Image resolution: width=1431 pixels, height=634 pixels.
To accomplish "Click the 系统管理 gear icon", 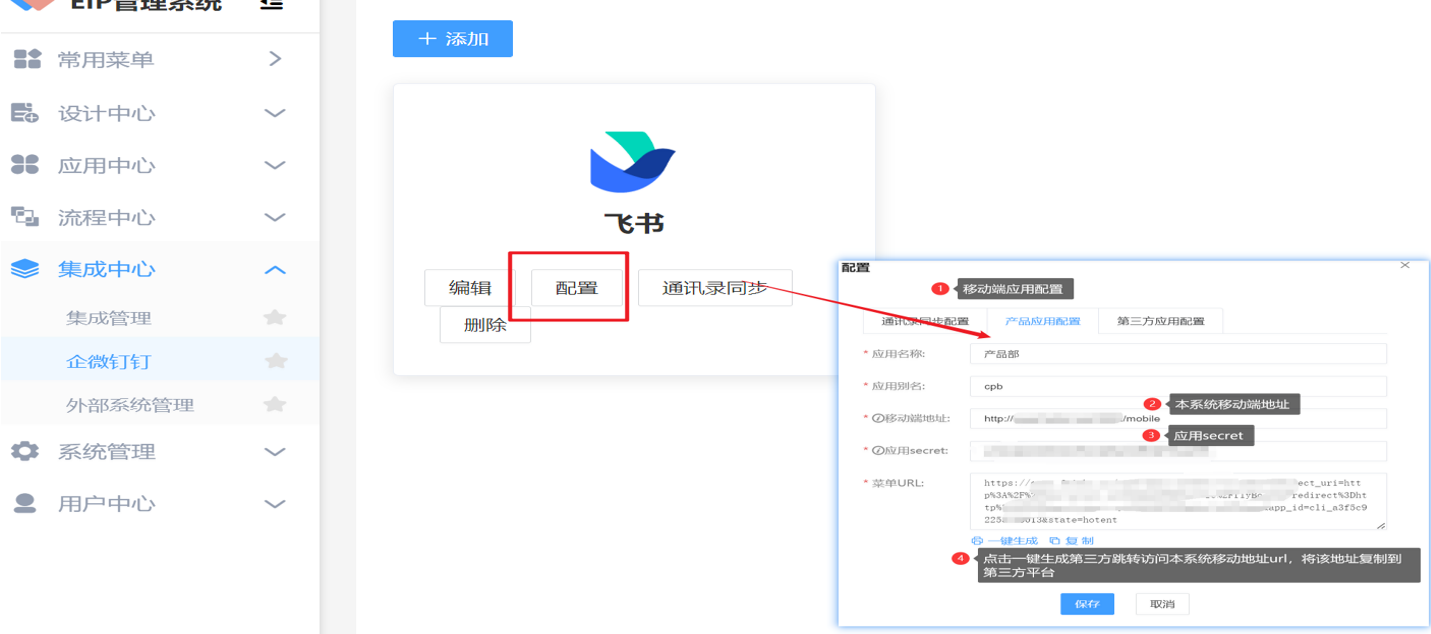I will click(25, 451).
